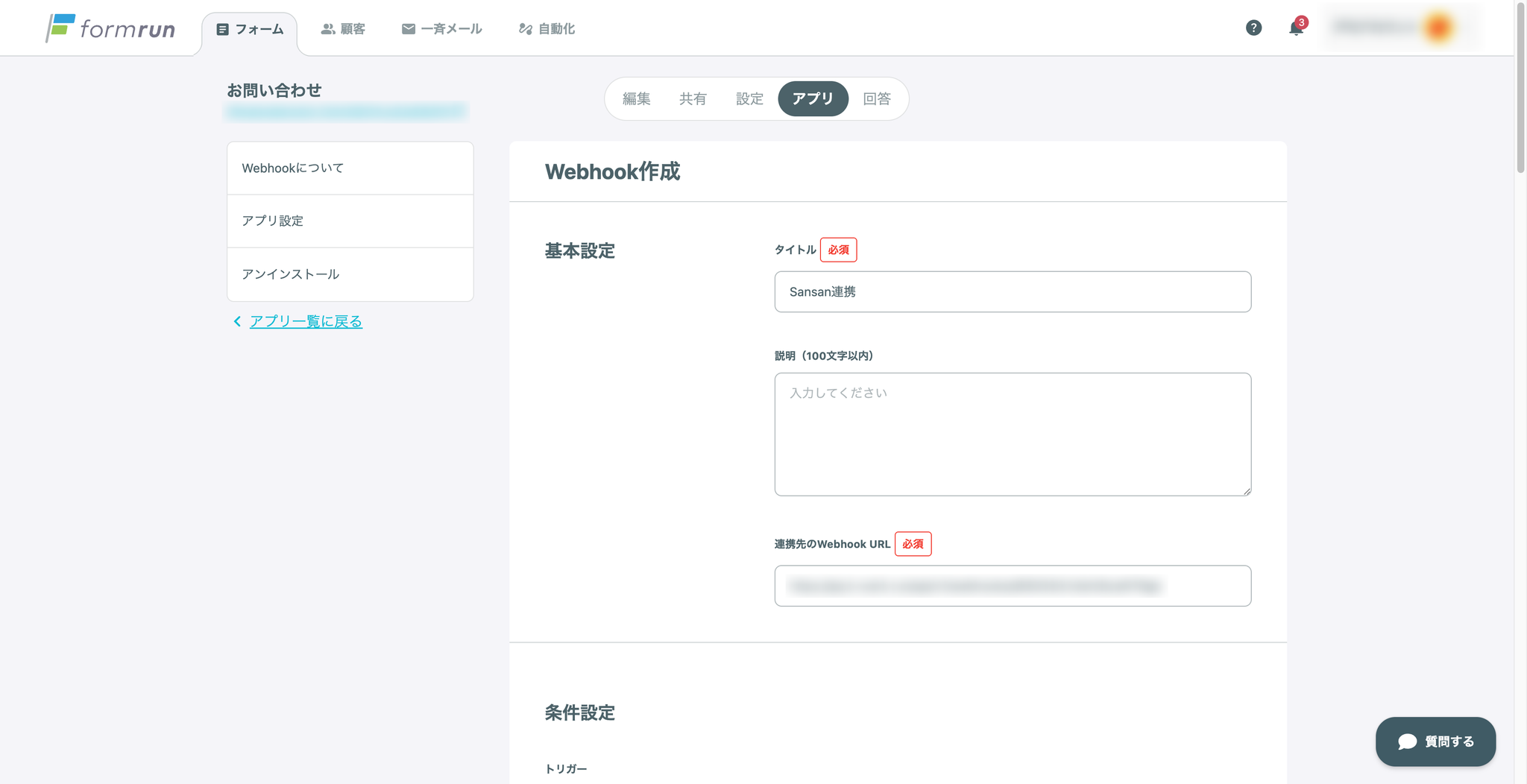Screen dimensions: 1527x784
Task: Click the アプリ一覧に戻る link
Action: [x=306, y=321]
